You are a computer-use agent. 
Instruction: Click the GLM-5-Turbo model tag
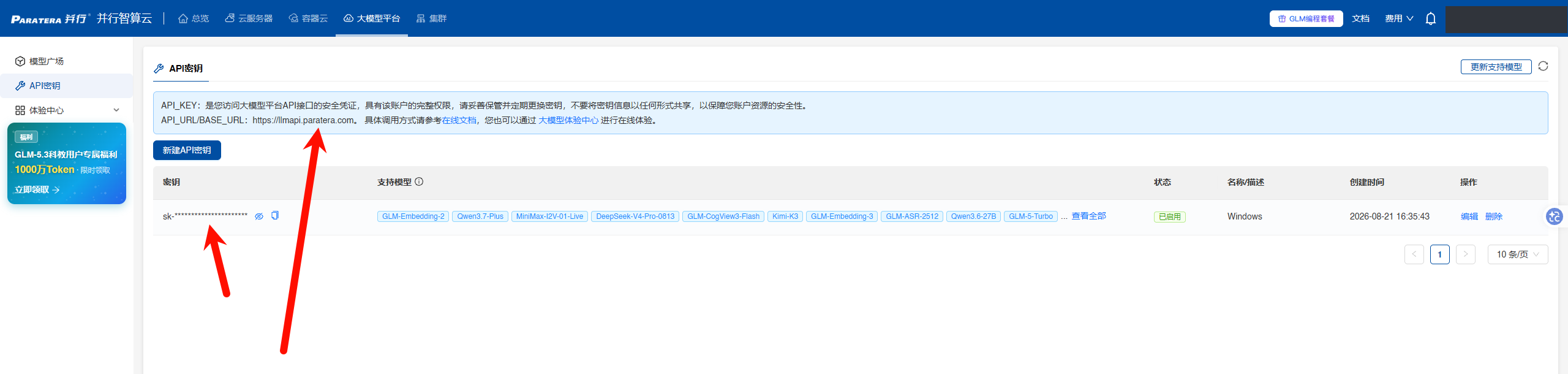[x=1031, y=216]
